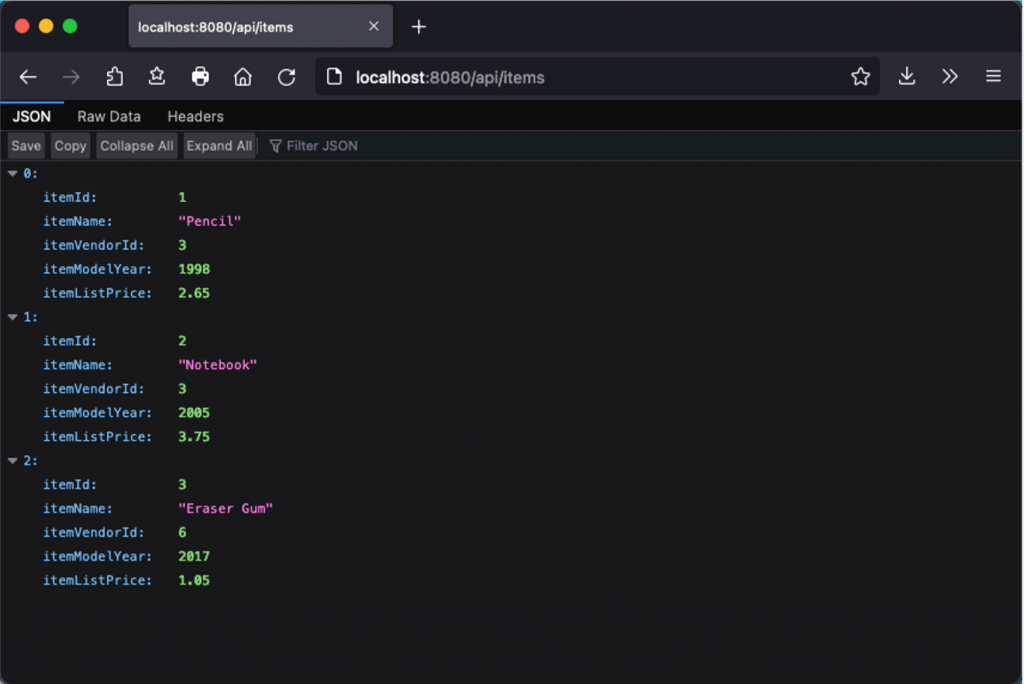1024x684 pixels.
Task: Click the itemName key under item 0
Action: point(78,221)
